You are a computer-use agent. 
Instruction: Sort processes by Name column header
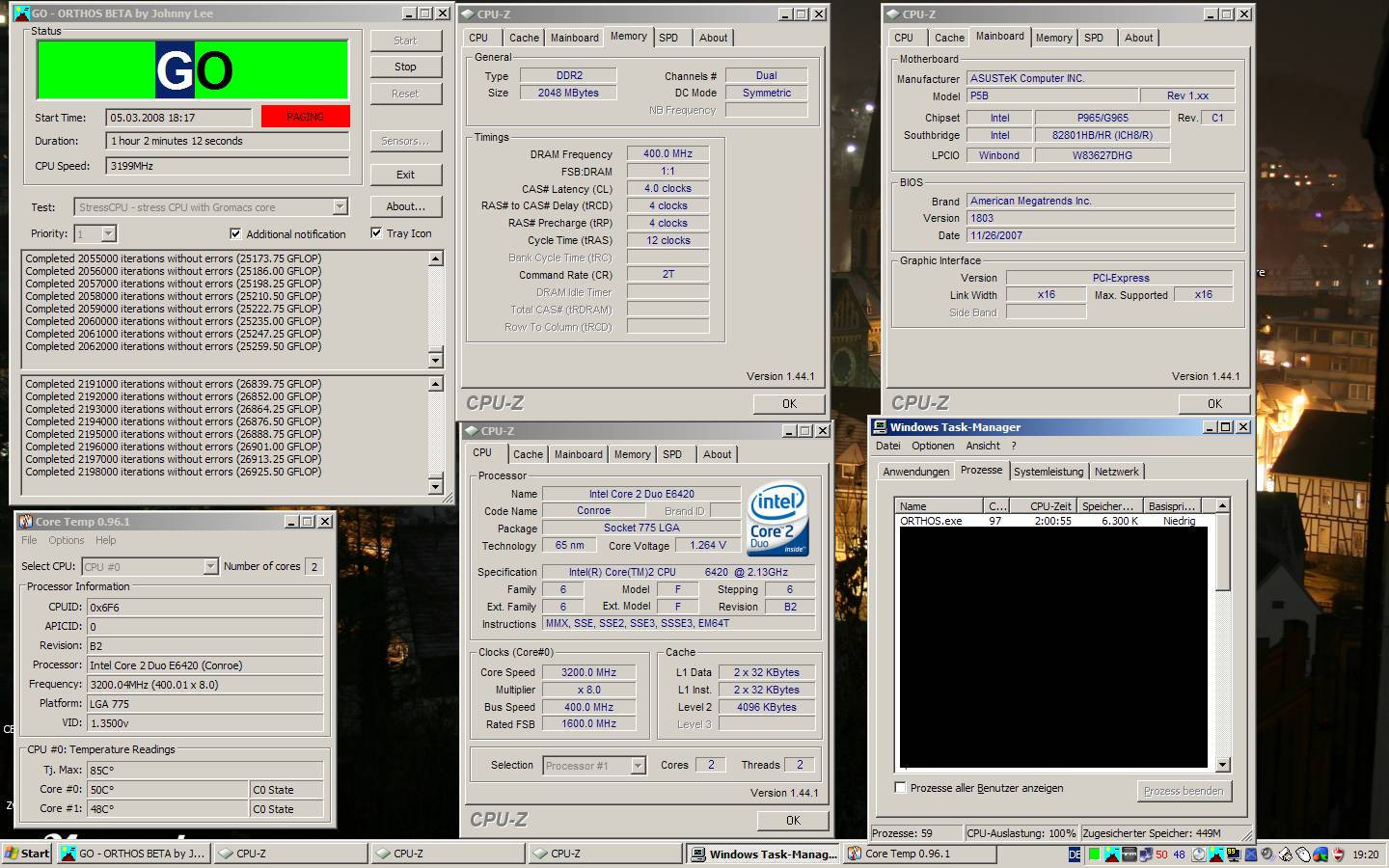939,505
